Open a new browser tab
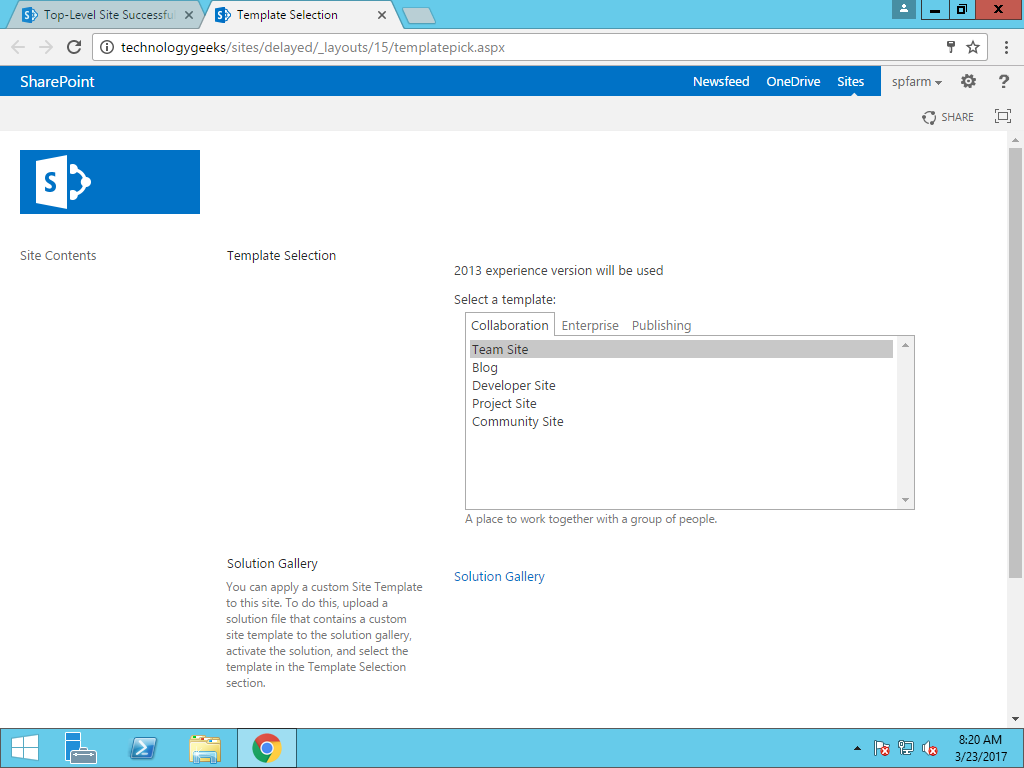The width and height of the screenshot is (1024, 768). (x=419, y=16)
